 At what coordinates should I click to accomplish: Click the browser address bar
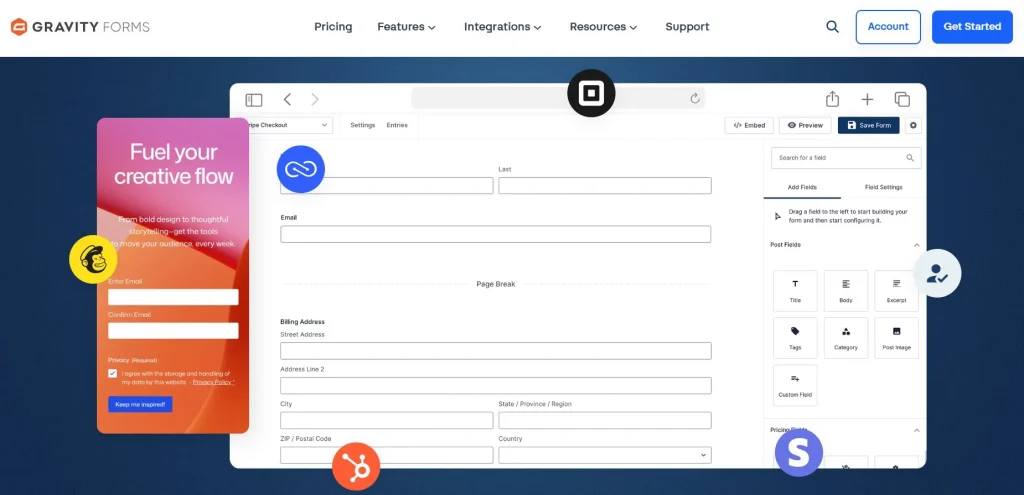(558, 99)
